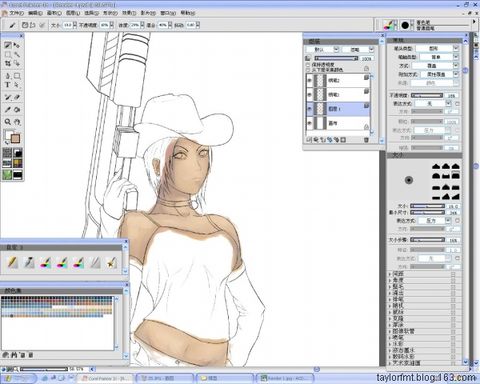Adjust the layer opacity slider
The image size is (480, 384).
point(336,58)
